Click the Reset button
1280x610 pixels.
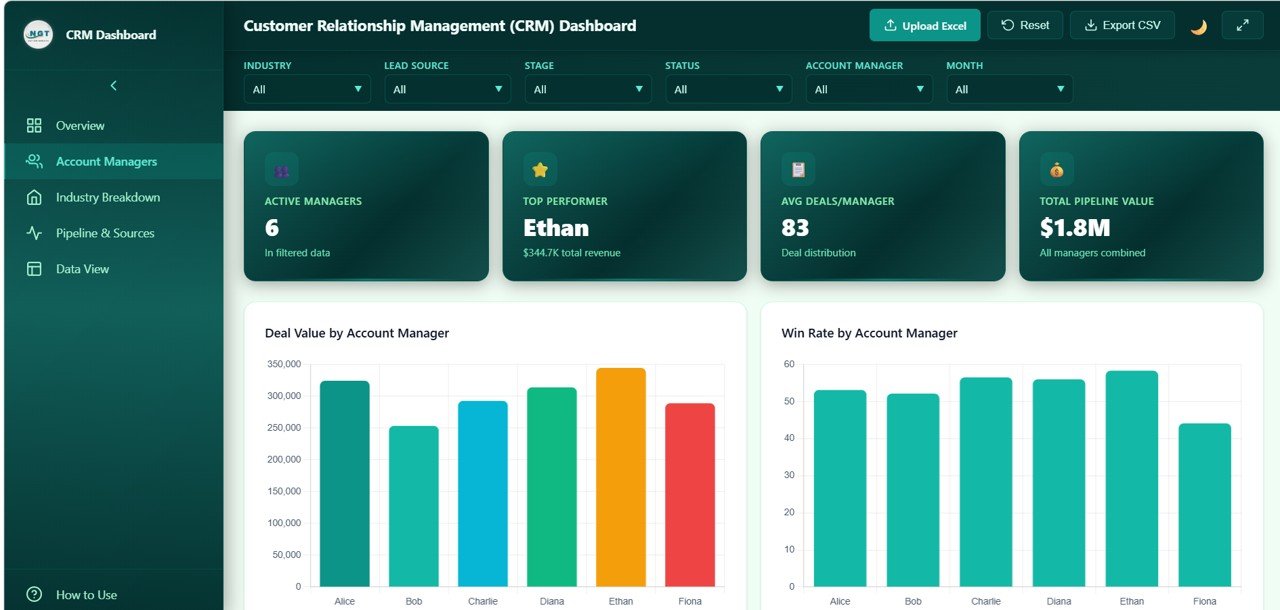click(1025, 25)
